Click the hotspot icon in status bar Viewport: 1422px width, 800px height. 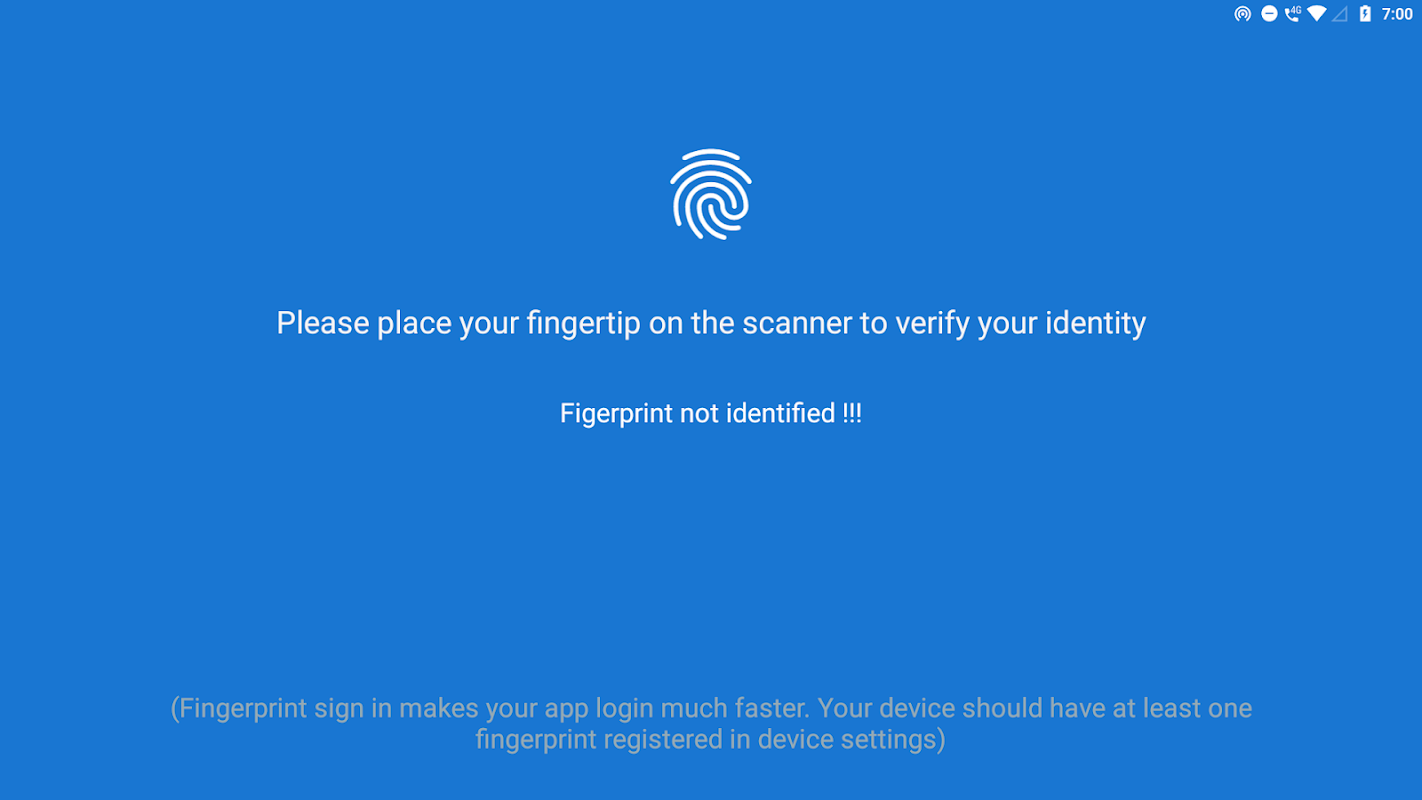[x=1242, y=14]
